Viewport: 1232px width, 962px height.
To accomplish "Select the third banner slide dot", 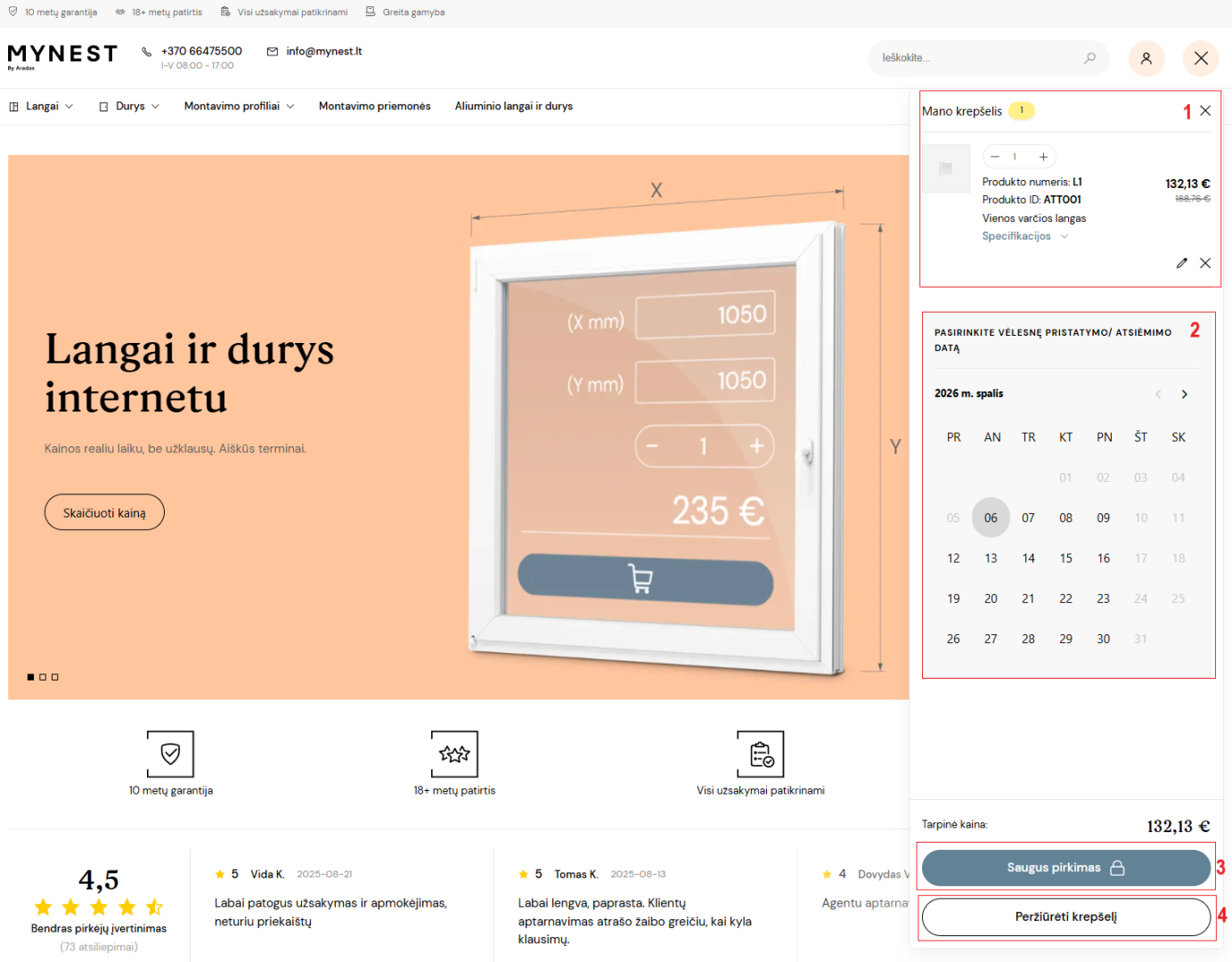I will pyautogui.click(x=55, y=677).
